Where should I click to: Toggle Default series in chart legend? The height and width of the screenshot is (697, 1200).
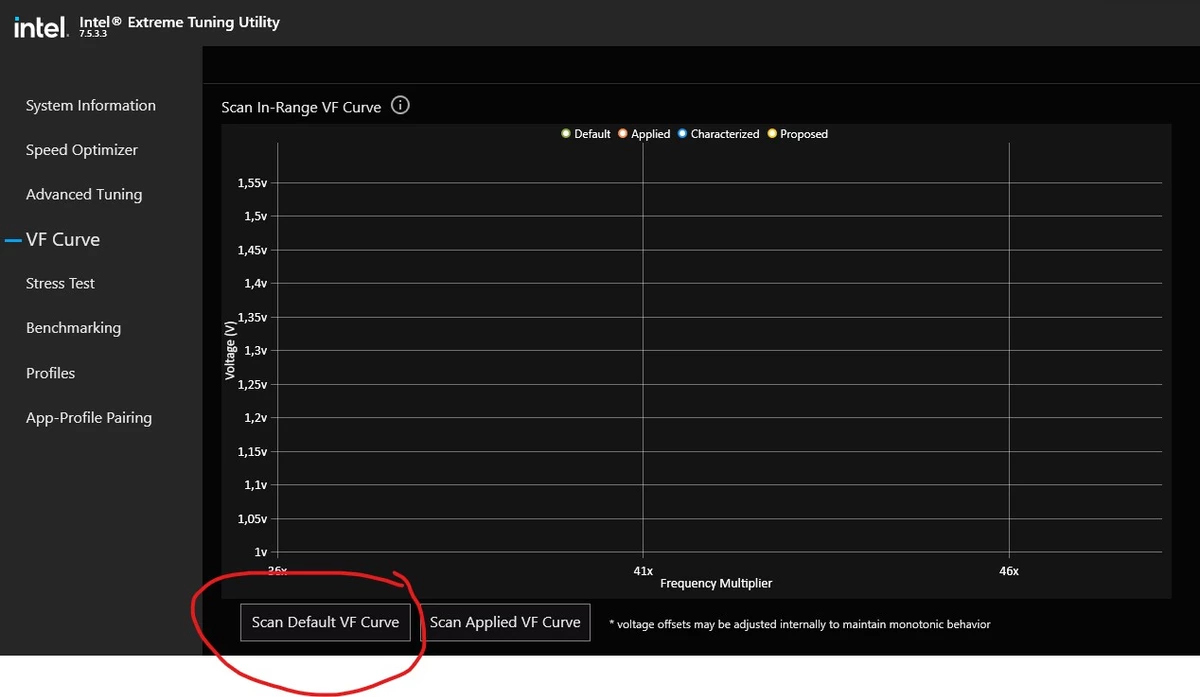point(586,134)
